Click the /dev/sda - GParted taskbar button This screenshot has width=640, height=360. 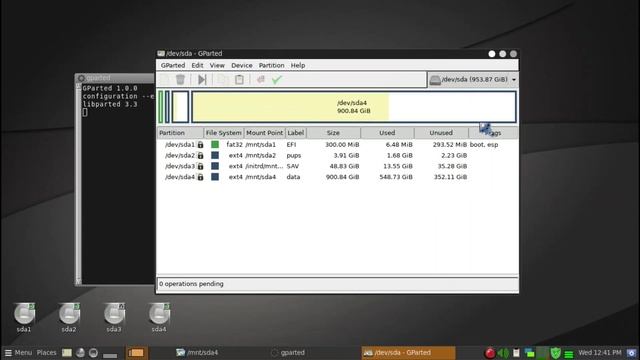pos(408,353)
